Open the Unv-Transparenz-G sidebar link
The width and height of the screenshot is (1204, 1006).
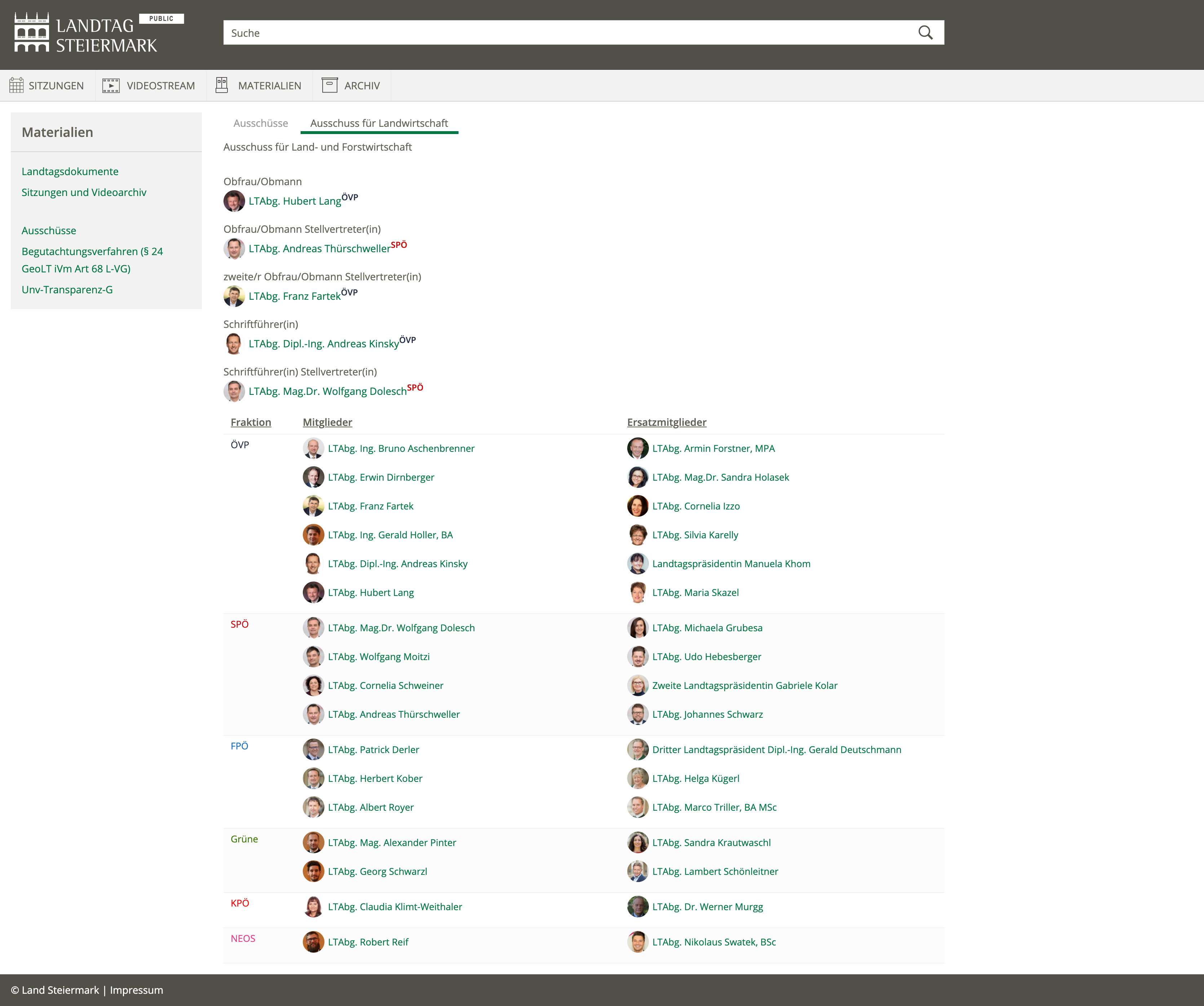(67, 289)
